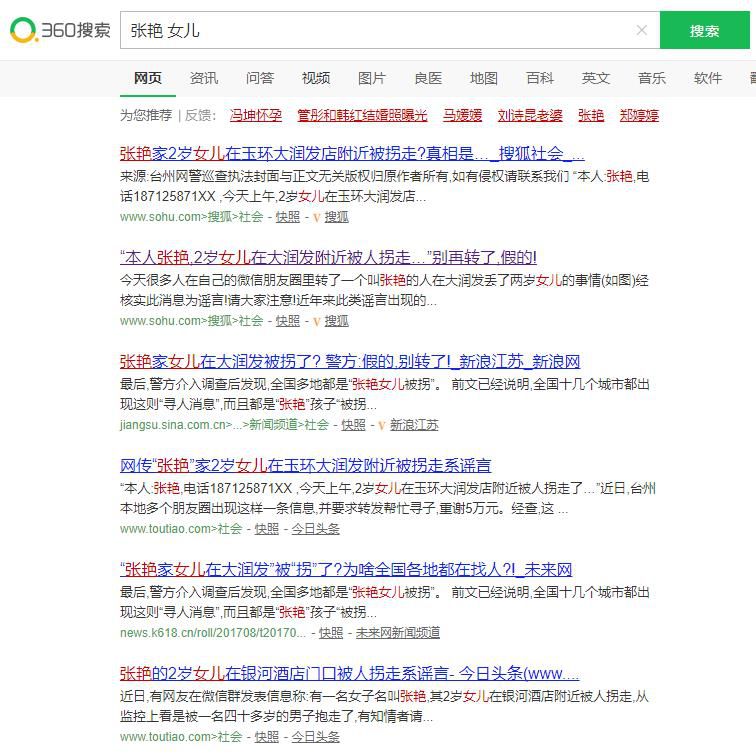Open the 问答 tab
The width and height of the screenshot is (756, 755).
(259, 78)
